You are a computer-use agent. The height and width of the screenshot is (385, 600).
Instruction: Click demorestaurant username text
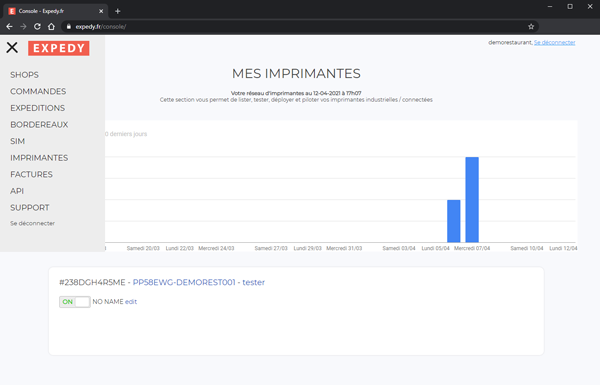510,42
